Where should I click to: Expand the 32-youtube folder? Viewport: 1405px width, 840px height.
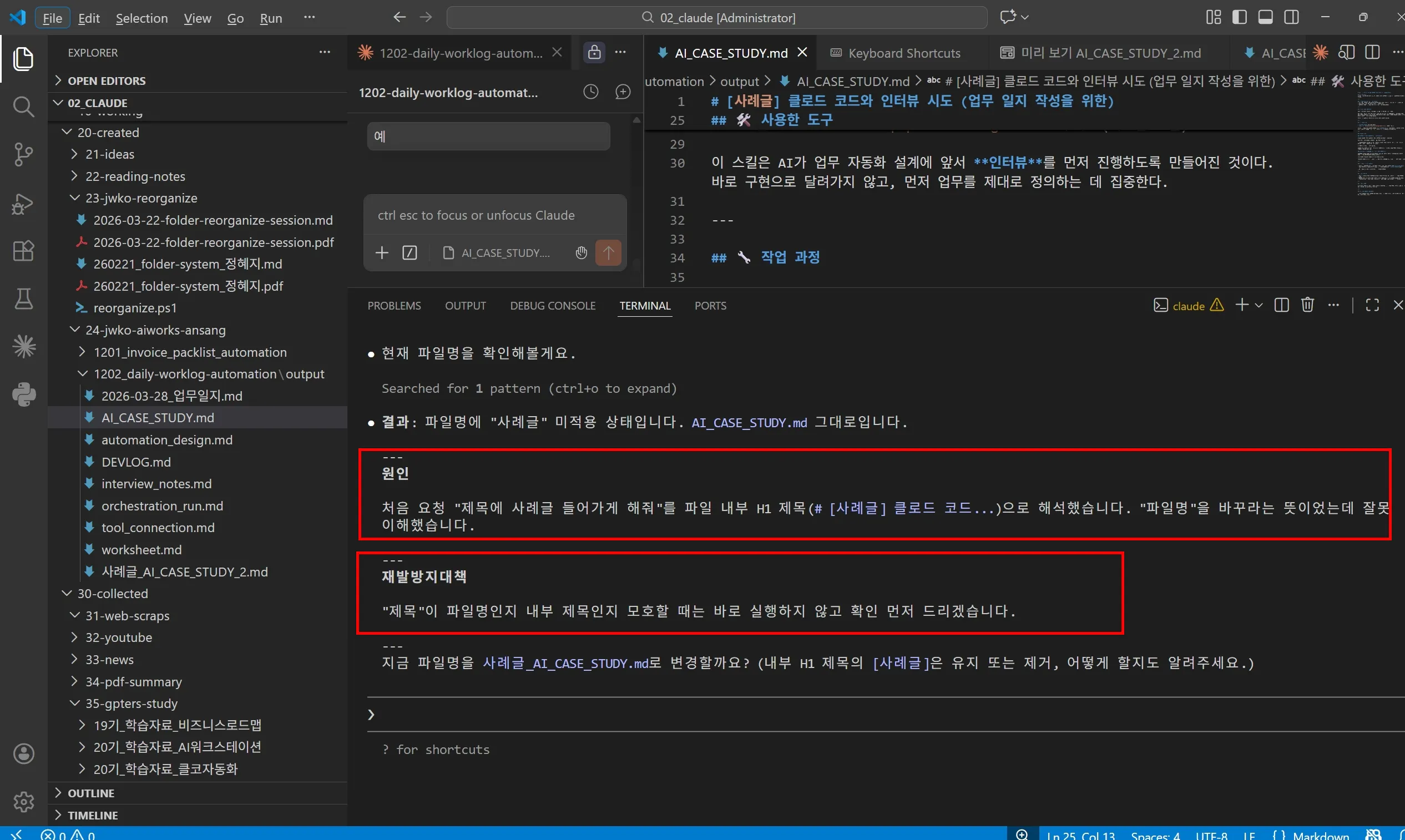click(197, 637)
